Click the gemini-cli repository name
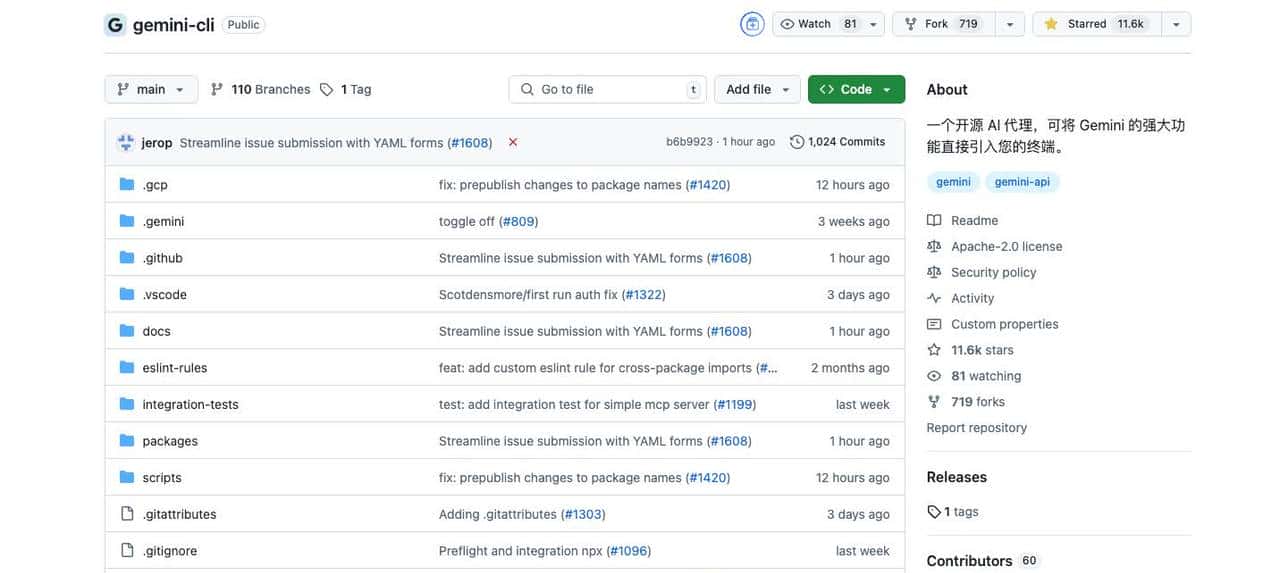Viewport: 1280px width, 573px height. (174, 25)
